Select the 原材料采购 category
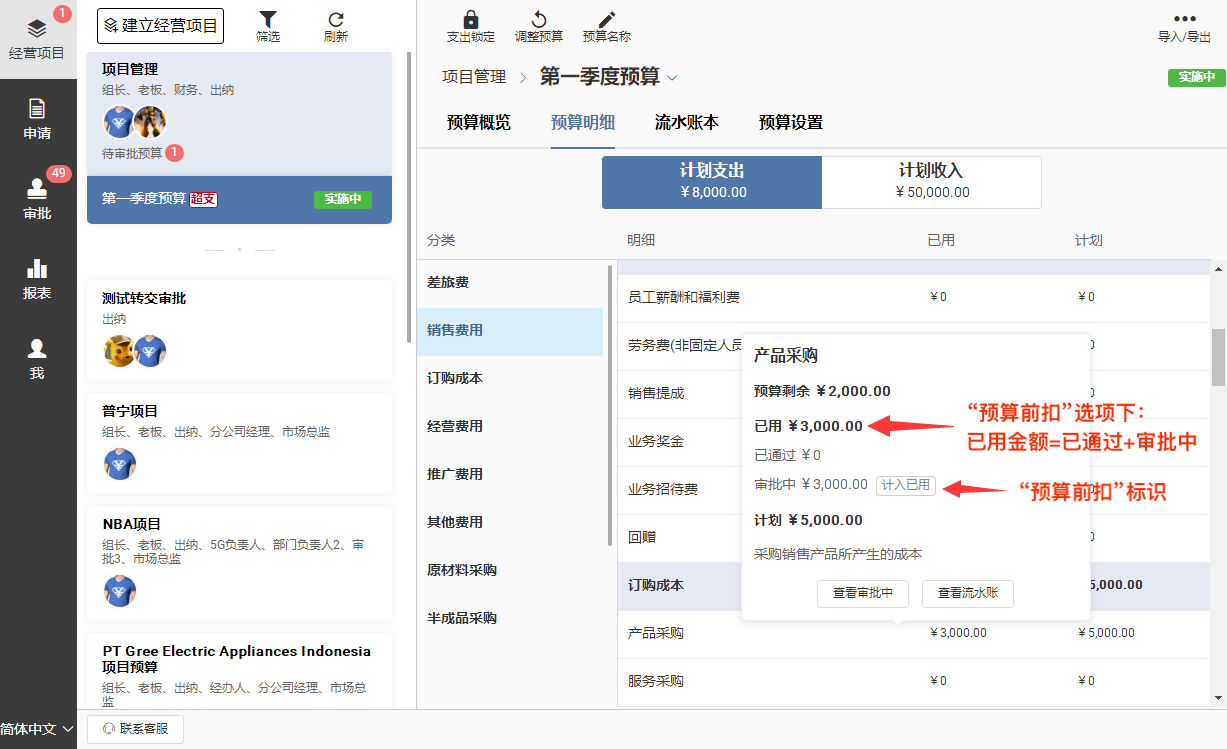1227x749 pixels. pos(510,571)
